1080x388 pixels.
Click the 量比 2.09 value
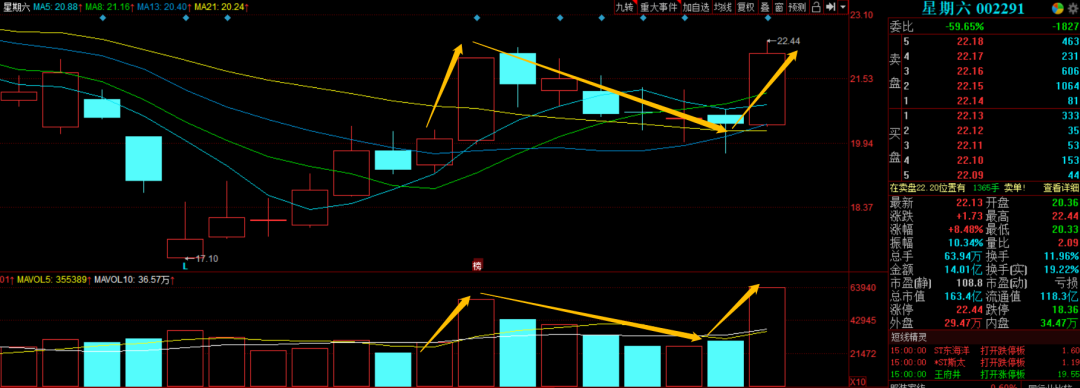pyautogui.click(x=1067, y=243)
